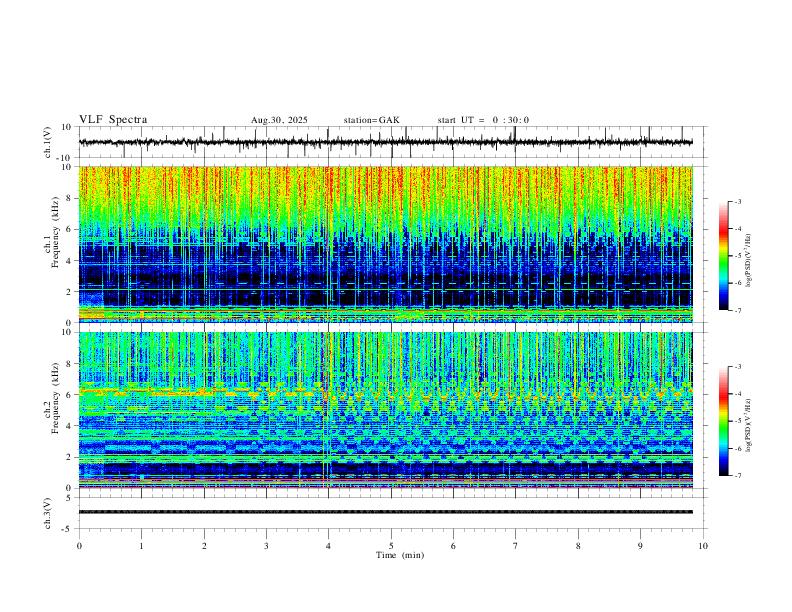792x612 pixels.
Task: Click the "Time (min)" axis title
Action: coord(400,555)
